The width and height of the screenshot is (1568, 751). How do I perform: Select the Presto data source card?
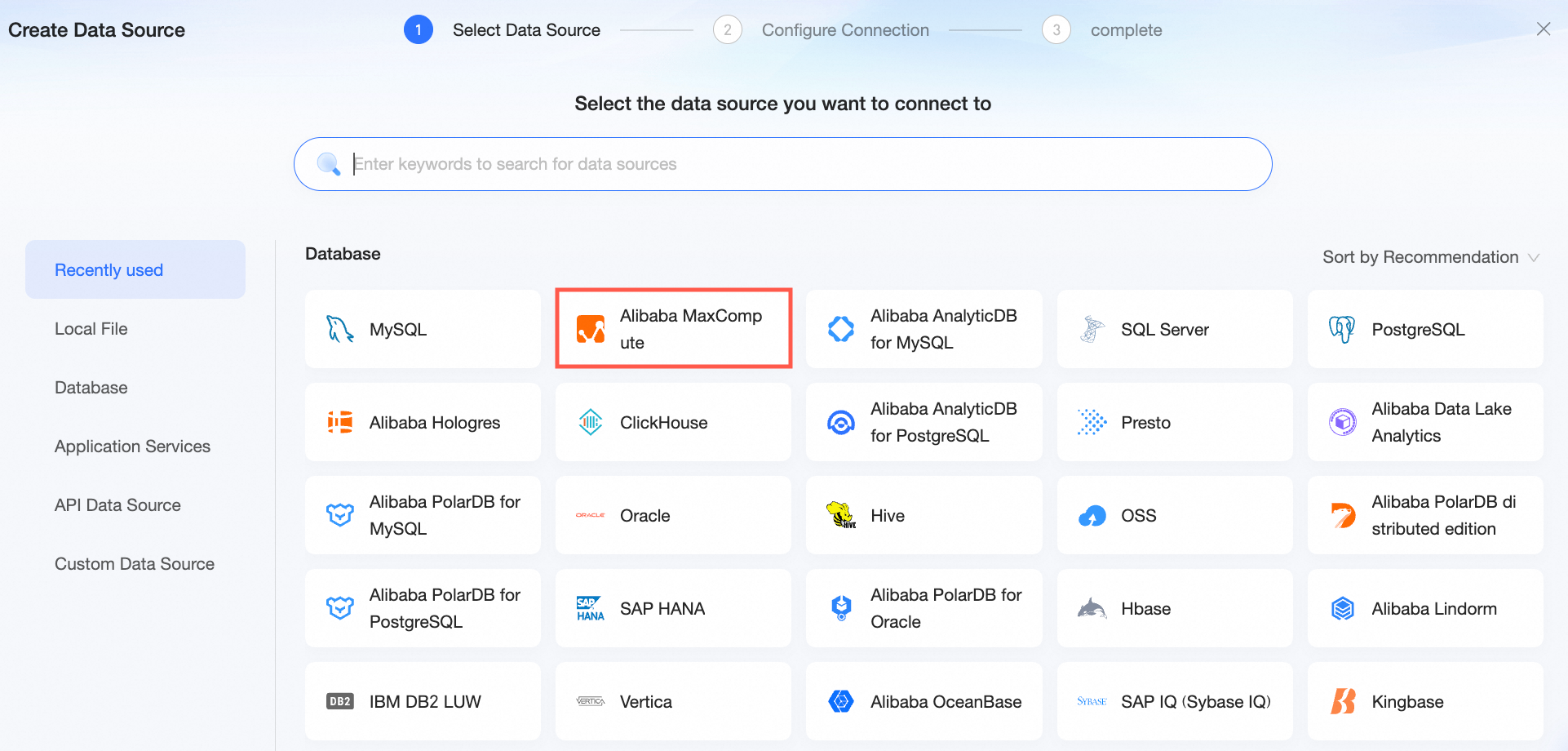(1175, 422)
